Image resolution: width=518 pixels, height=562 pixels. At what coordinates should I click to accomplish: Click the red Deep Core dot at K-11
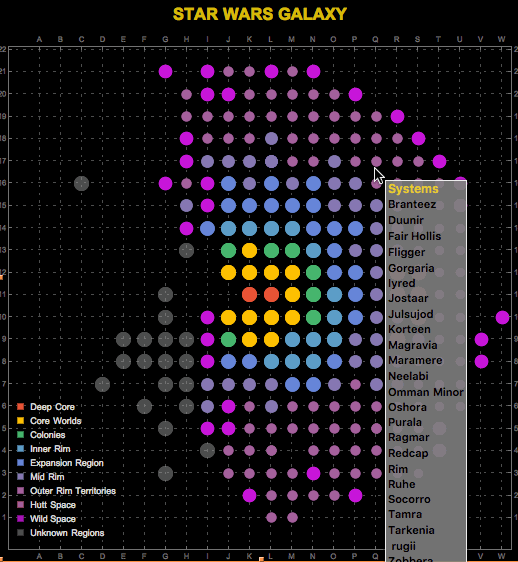pos(250,295)
